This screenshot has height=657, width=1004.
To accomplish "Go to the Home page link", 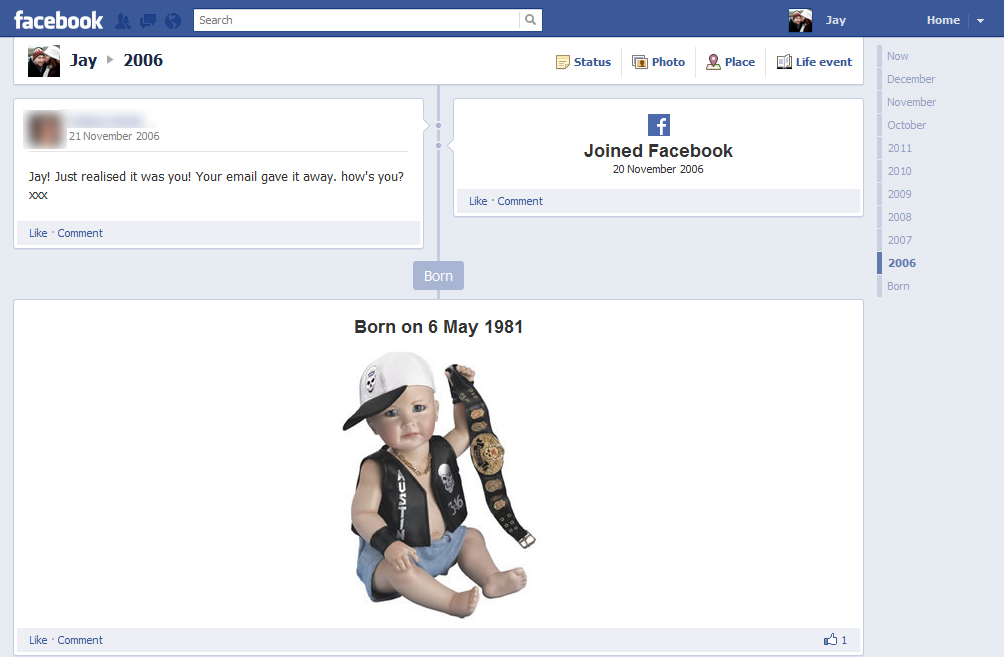I will (943, 20).
